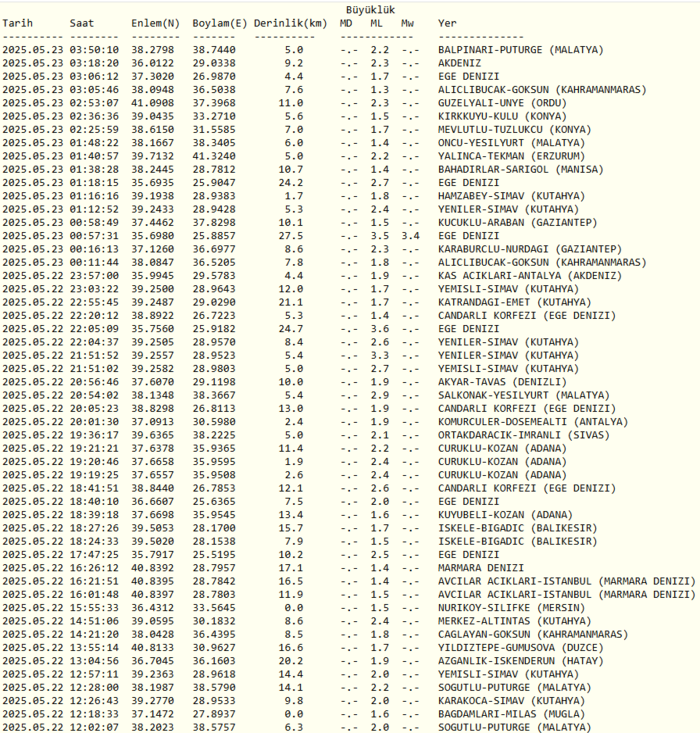Click the Enlem(N) column header

pos(155,23)
